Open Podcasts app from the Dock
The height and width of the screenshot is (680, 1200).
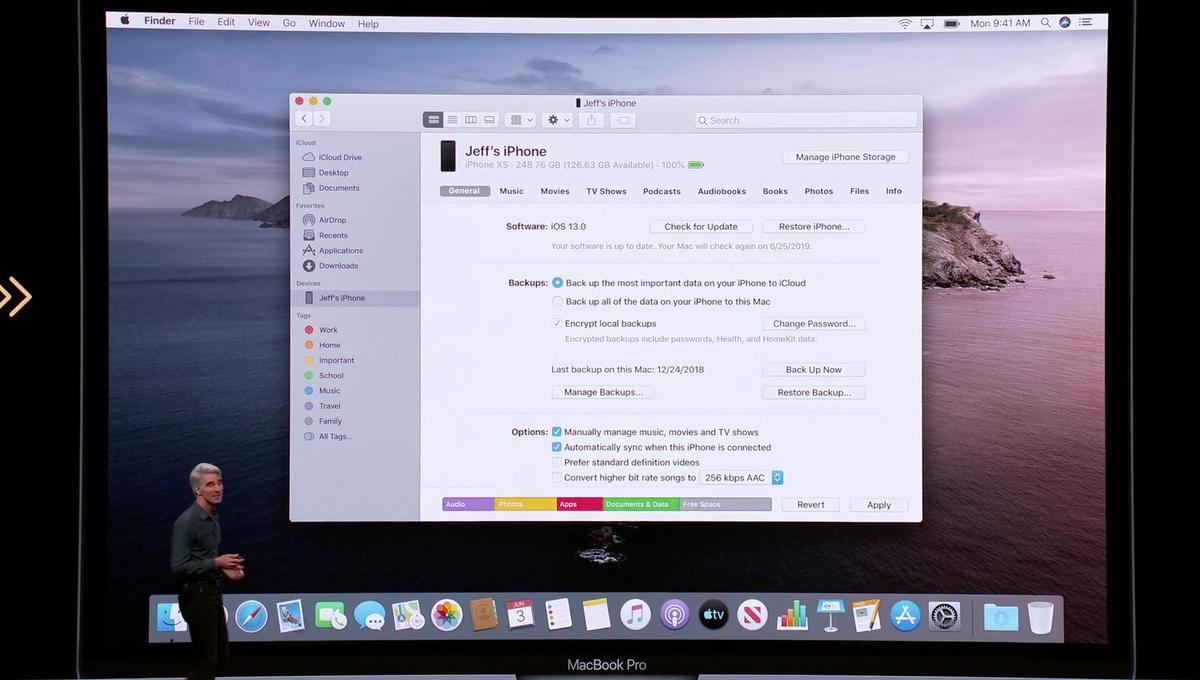click(x=675, y=615)
